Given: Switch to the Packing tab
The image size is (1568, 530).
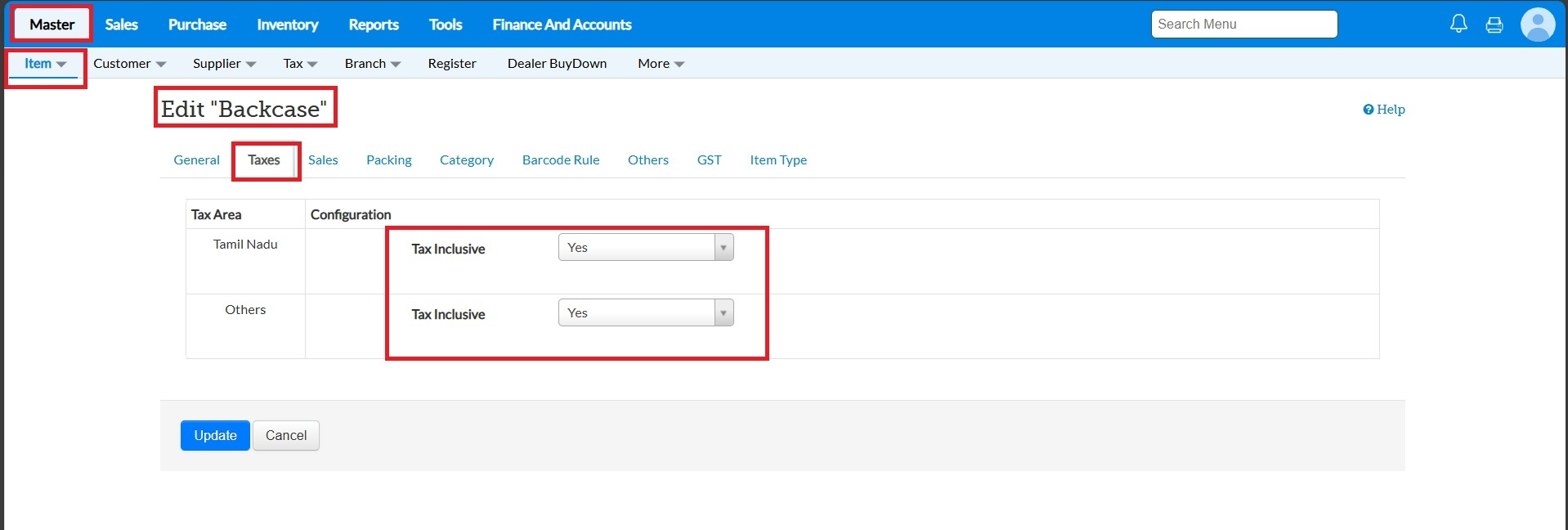Looking at the screenshot, I should tap(389, 160).
